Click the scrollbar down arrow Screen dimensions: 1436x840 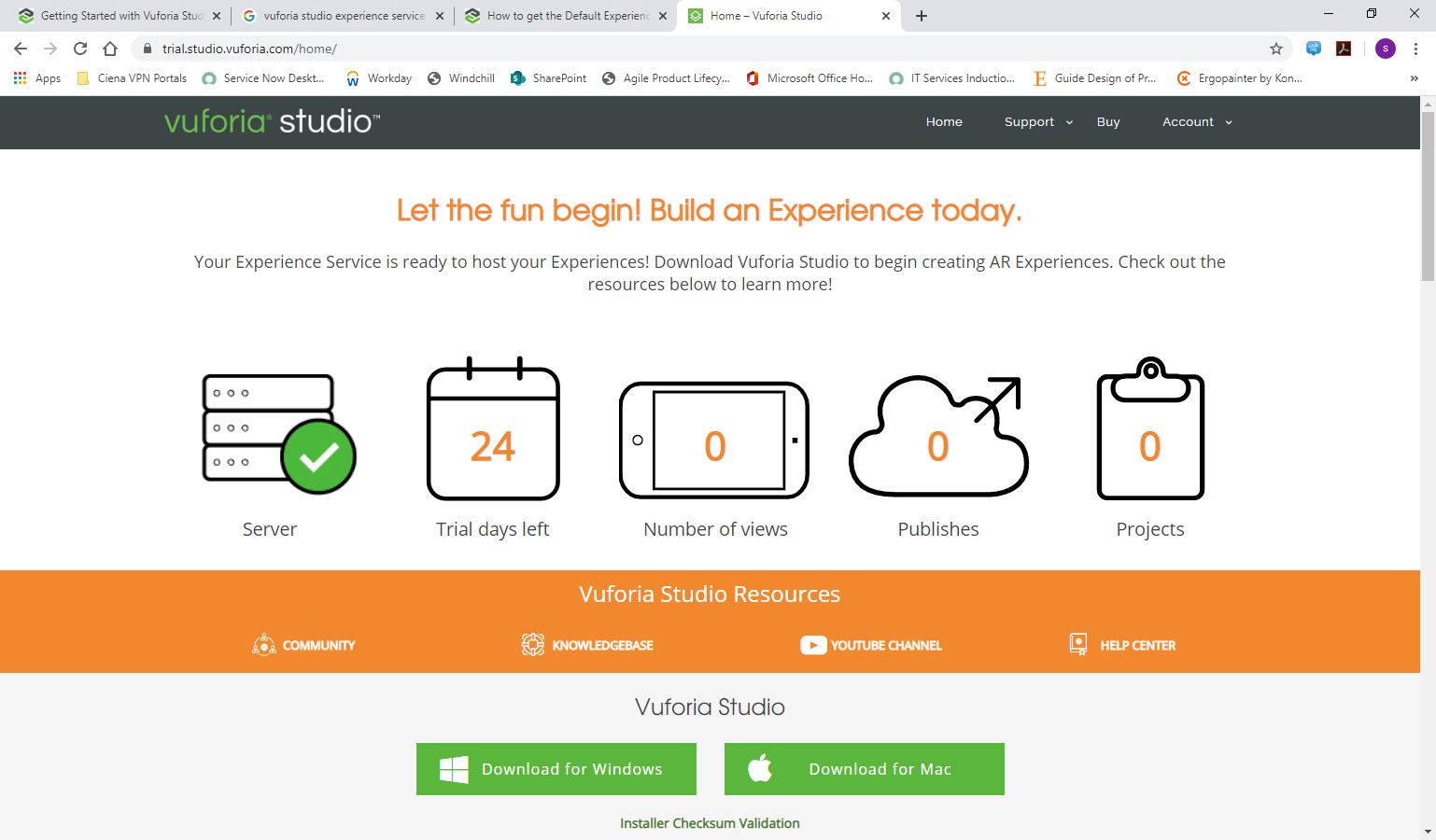[x=1428, y=831]
